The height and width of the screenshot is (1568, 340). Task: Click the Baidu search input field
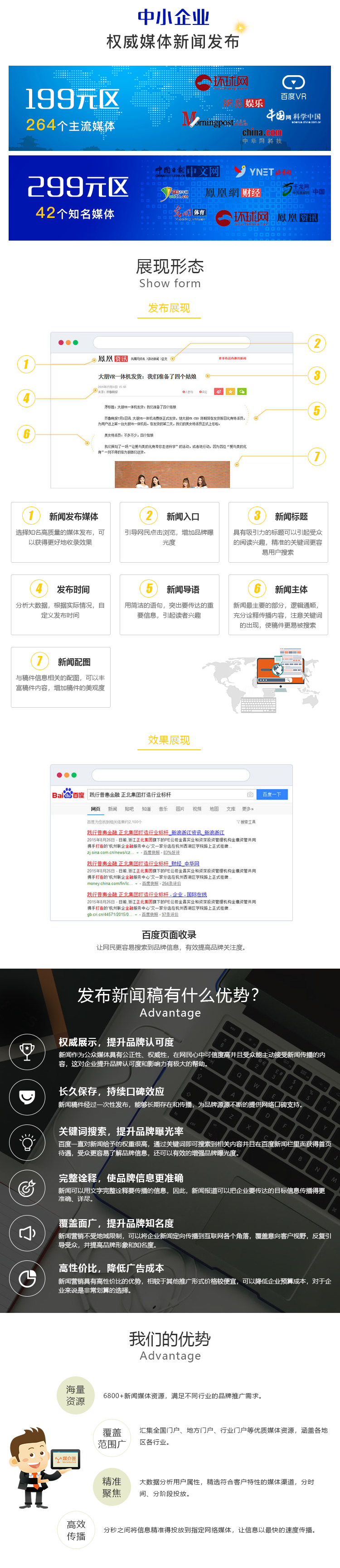172,794
